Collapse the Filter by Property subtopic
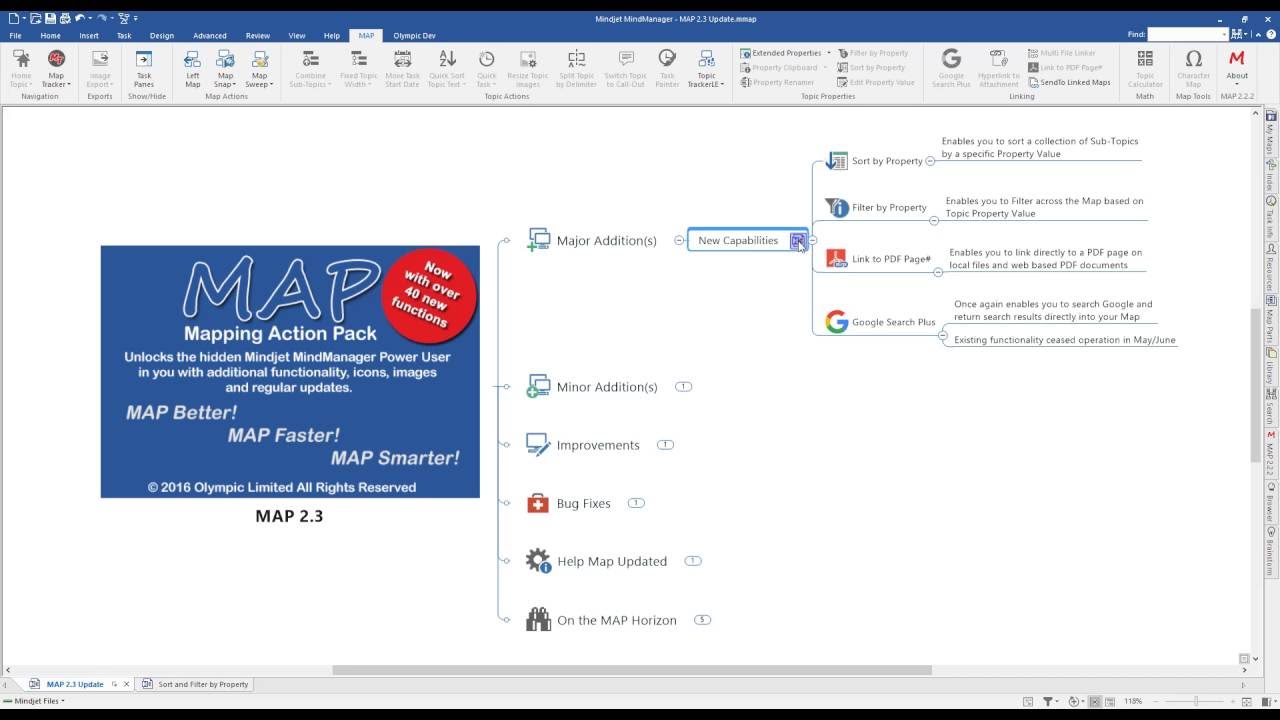Screen dimensions: 1280x720 (x=934, y=220)
